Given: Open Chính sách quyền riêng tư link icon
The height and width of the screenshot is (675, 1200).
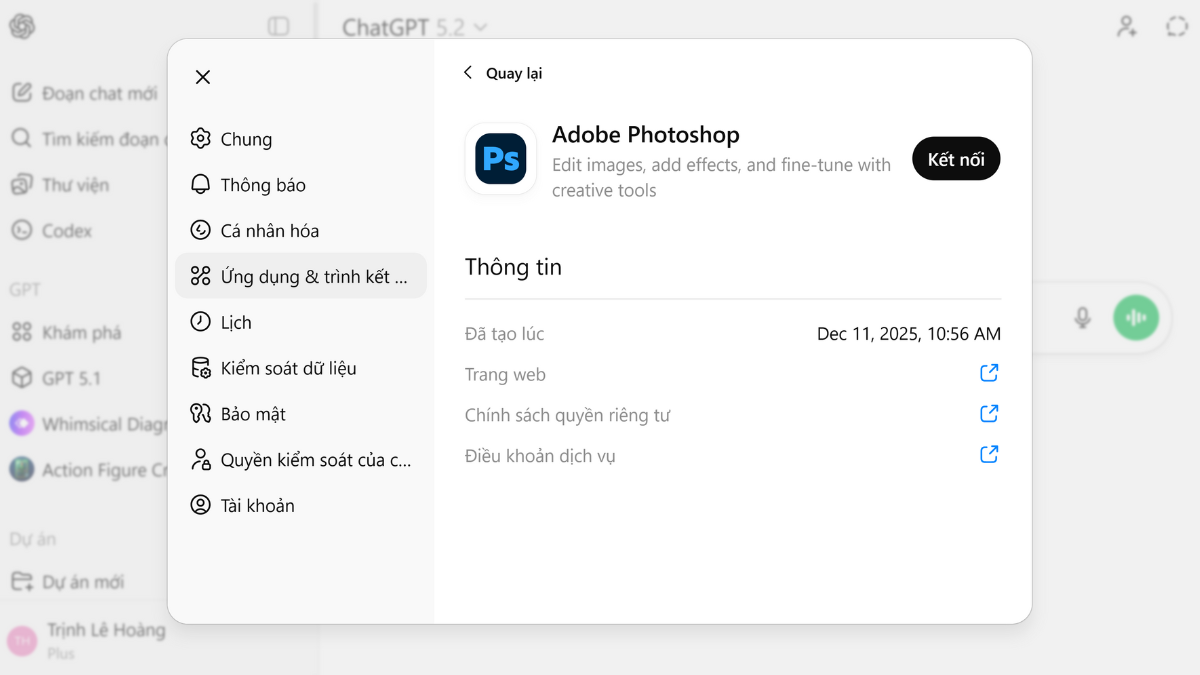Looking at the screenshot, I should (989, 414).
